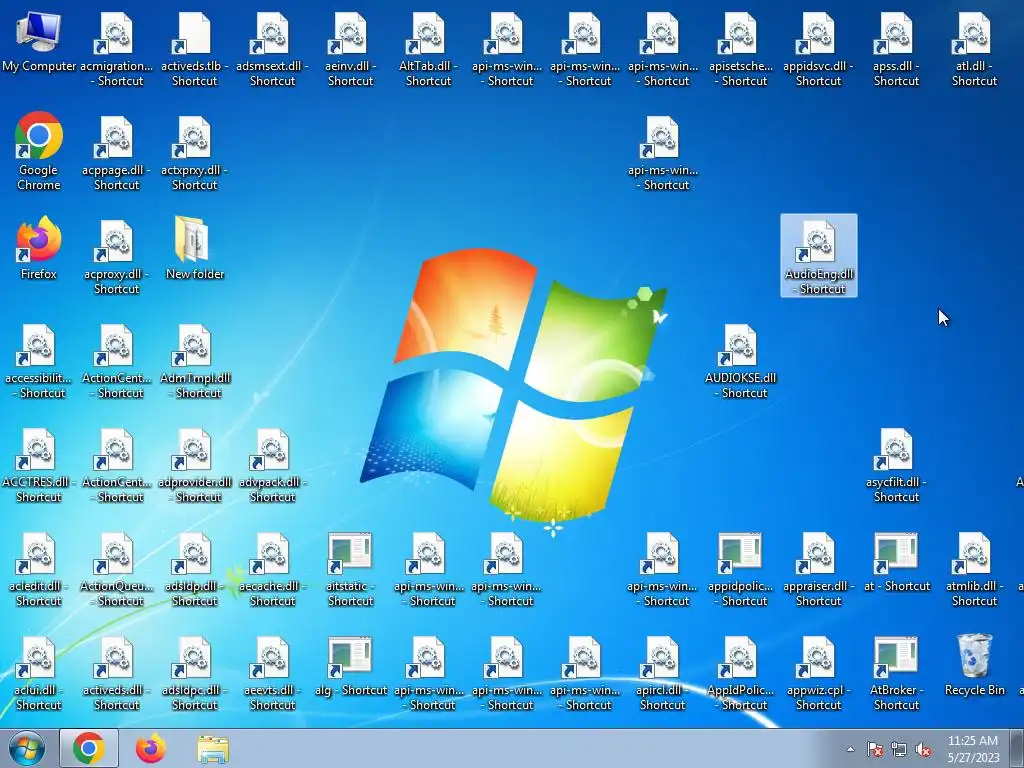
Task: Select adprovider.dll shortcut icon
Action: [x=194, y=466]
